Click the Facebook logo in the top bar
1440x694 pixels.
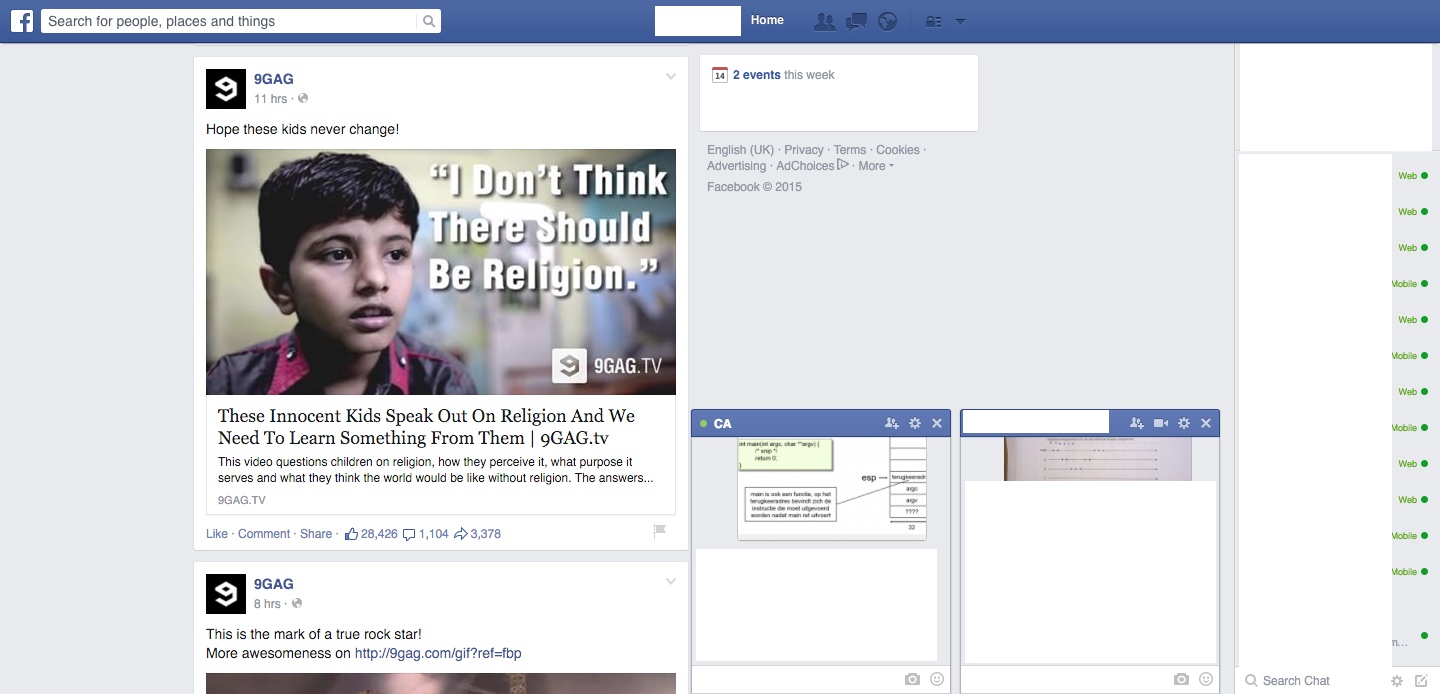tap(22, 21)
